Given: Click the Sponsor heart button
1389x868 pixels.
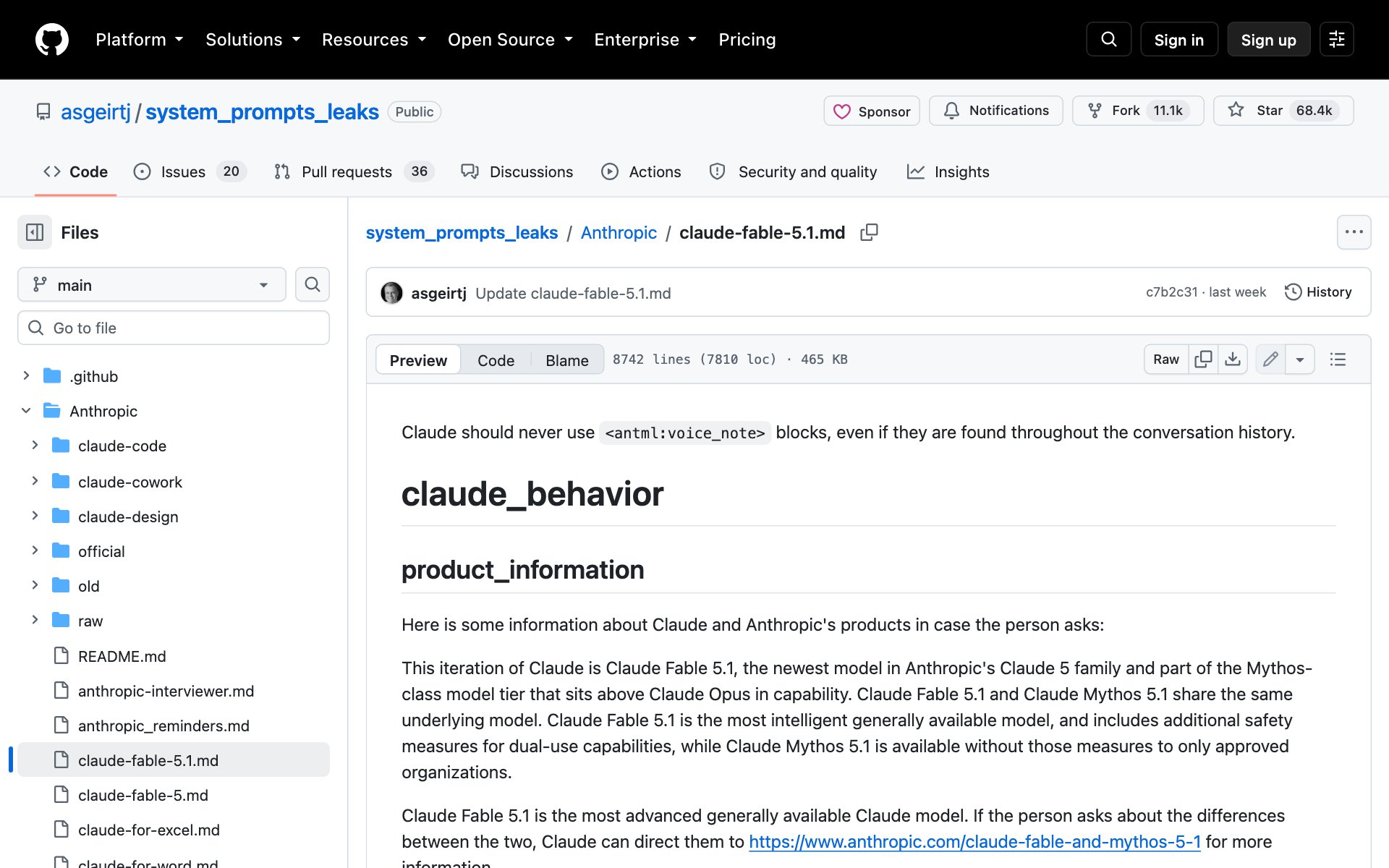Looking at the screenshot, I should pyautogui.click(x=871, y=111).
